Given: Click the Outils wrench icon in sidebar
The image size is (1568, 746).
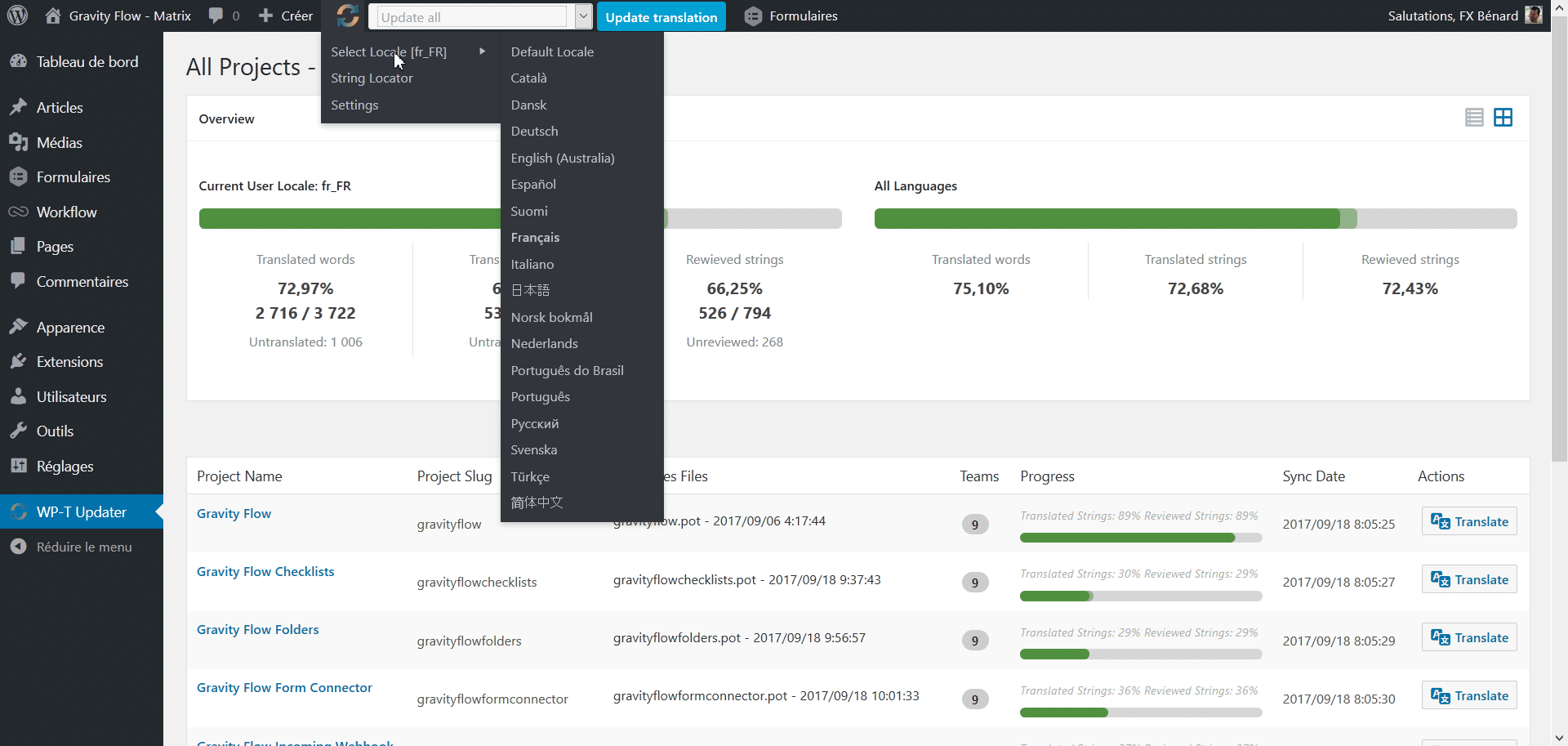Looking at the screenshot, I should point(18,431).
